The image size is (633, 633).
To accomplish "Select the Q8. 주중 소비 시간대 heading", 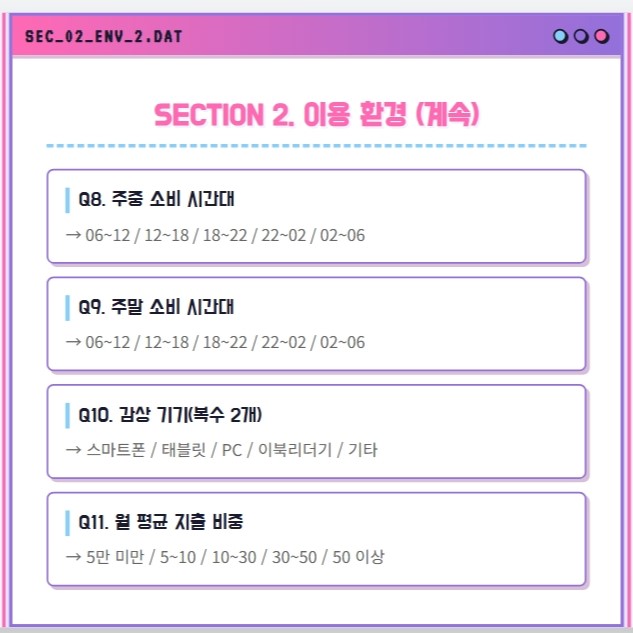I will click(156, 199).
